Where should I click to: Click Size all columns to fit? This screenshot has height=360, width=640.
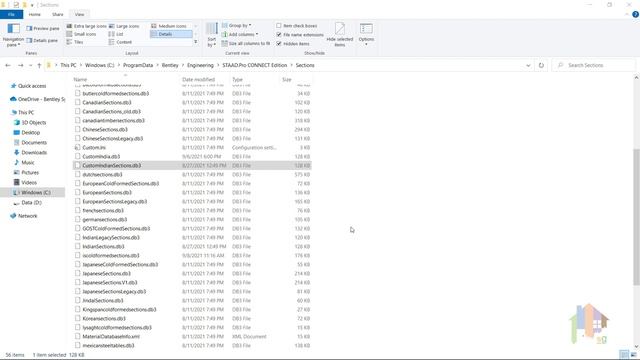point(246,43)
